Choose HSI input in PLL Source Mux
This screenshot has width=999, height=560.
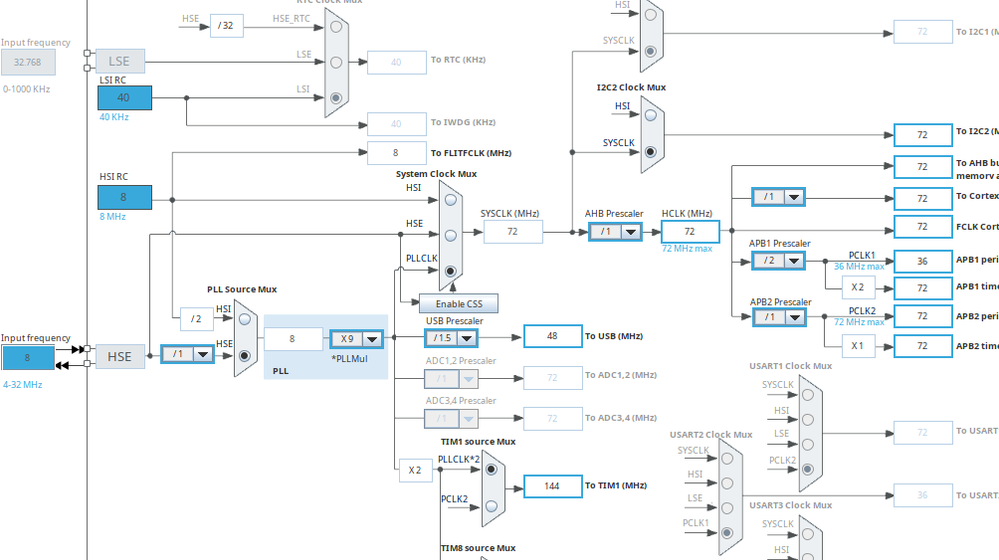[x=245, y=320]
